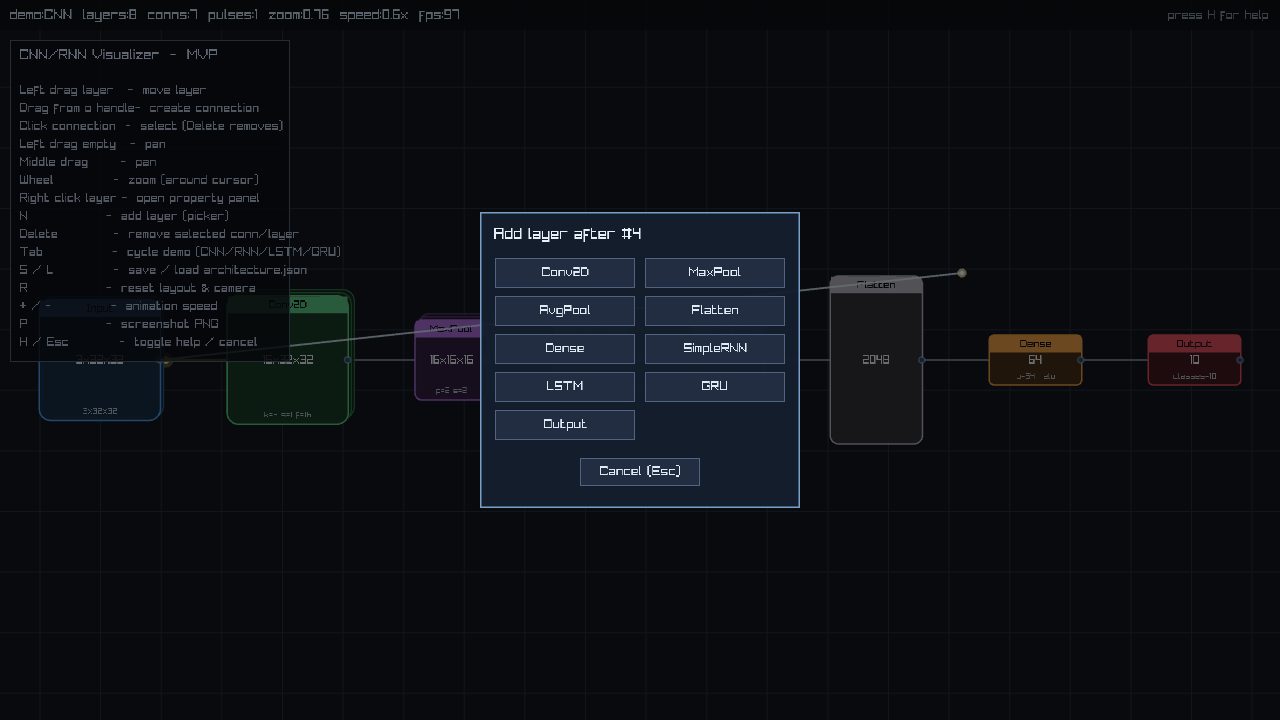The image size is (1280, 720).
Task: Click the 'demo:CNN' status text
Action: pos(41,15)
